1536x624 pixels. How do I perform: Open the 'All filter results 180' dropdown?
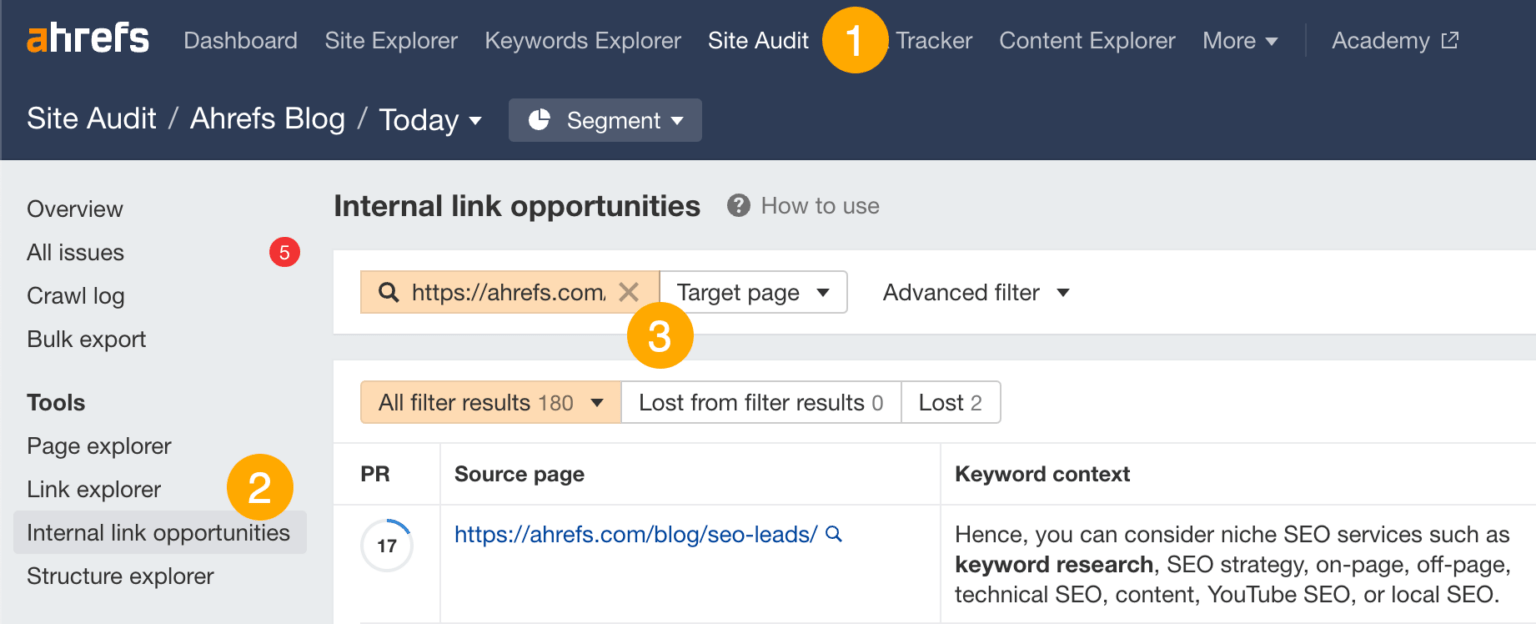(x=489, y=402)
